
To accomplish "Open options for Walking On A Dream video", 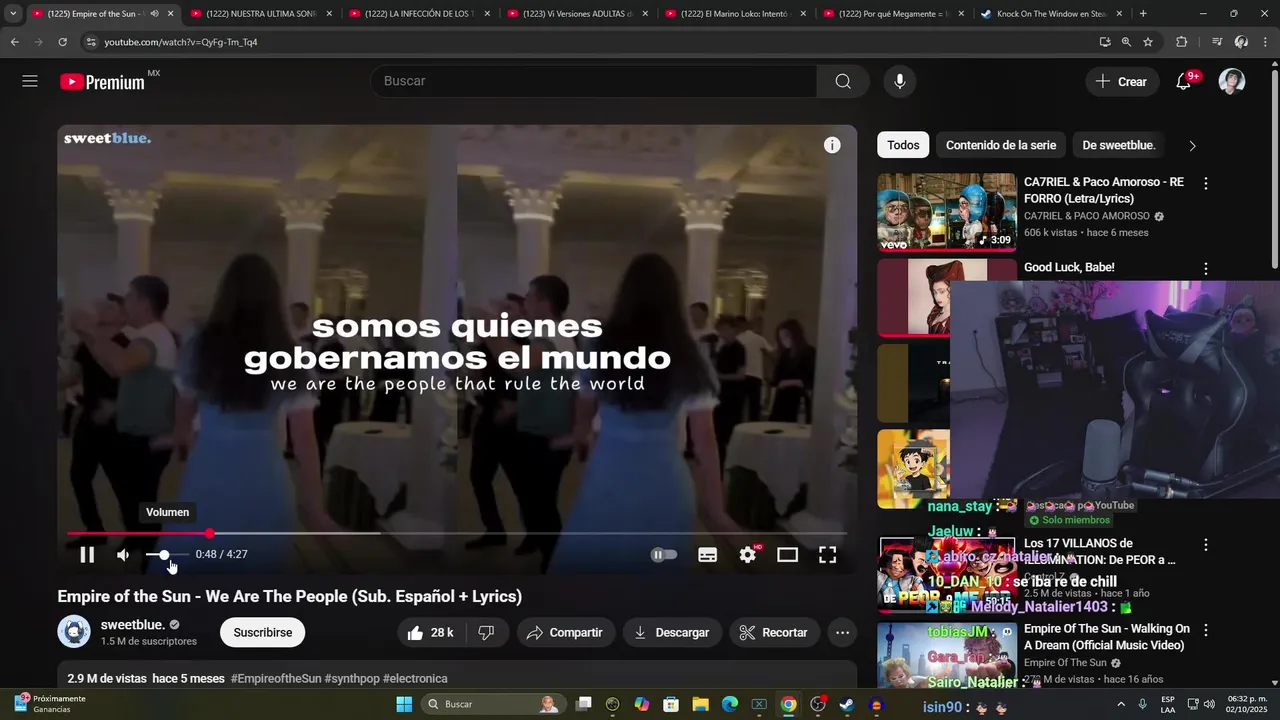I will coord(1206,630).
